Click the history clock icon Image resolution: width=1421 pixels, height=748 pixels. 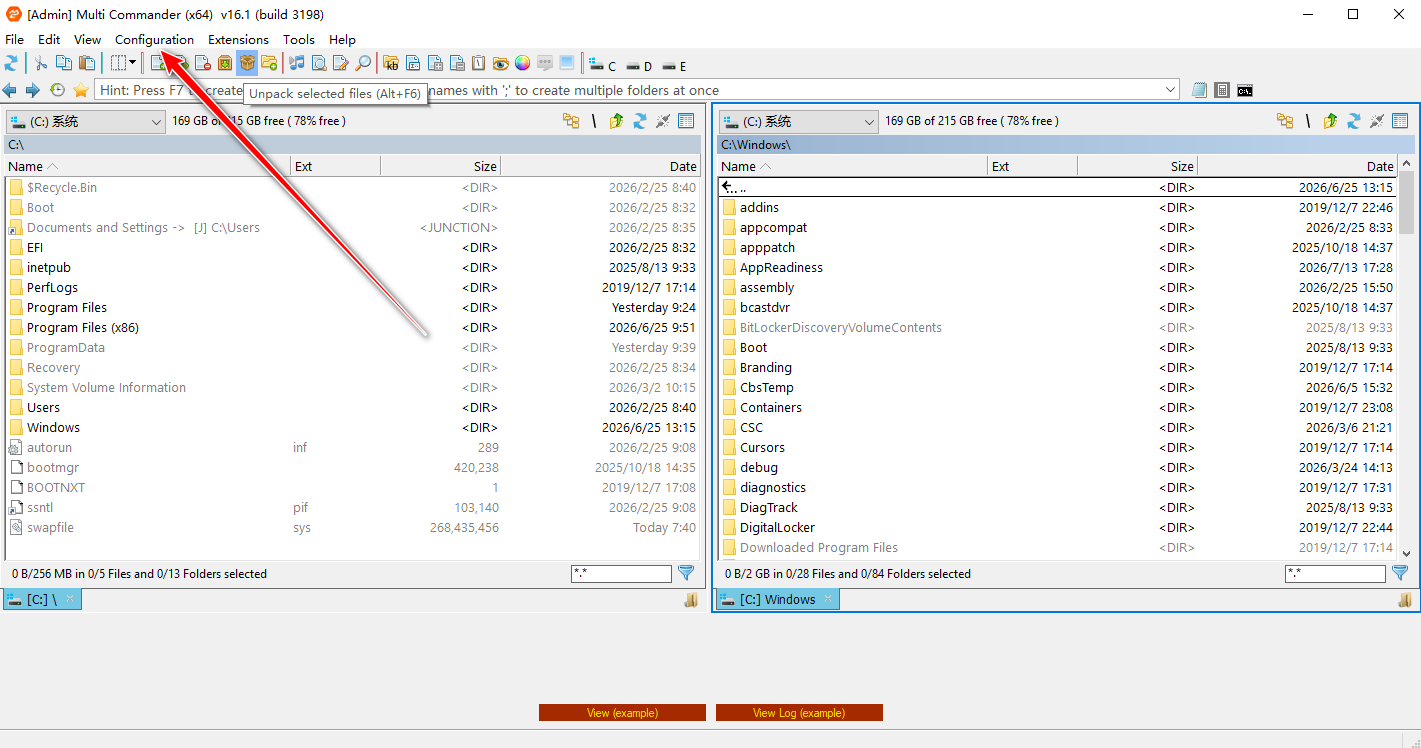pos(57,90)
